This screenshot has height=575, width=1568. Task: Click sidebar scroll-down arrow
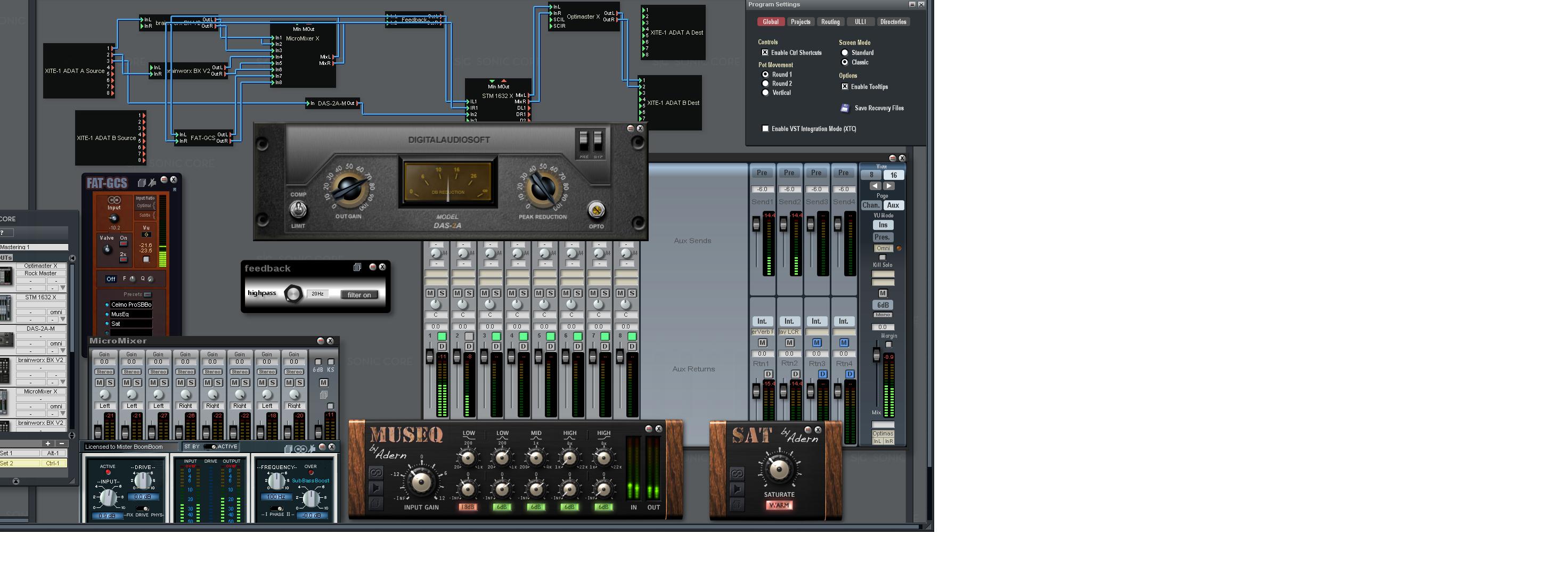click(72, 435)
